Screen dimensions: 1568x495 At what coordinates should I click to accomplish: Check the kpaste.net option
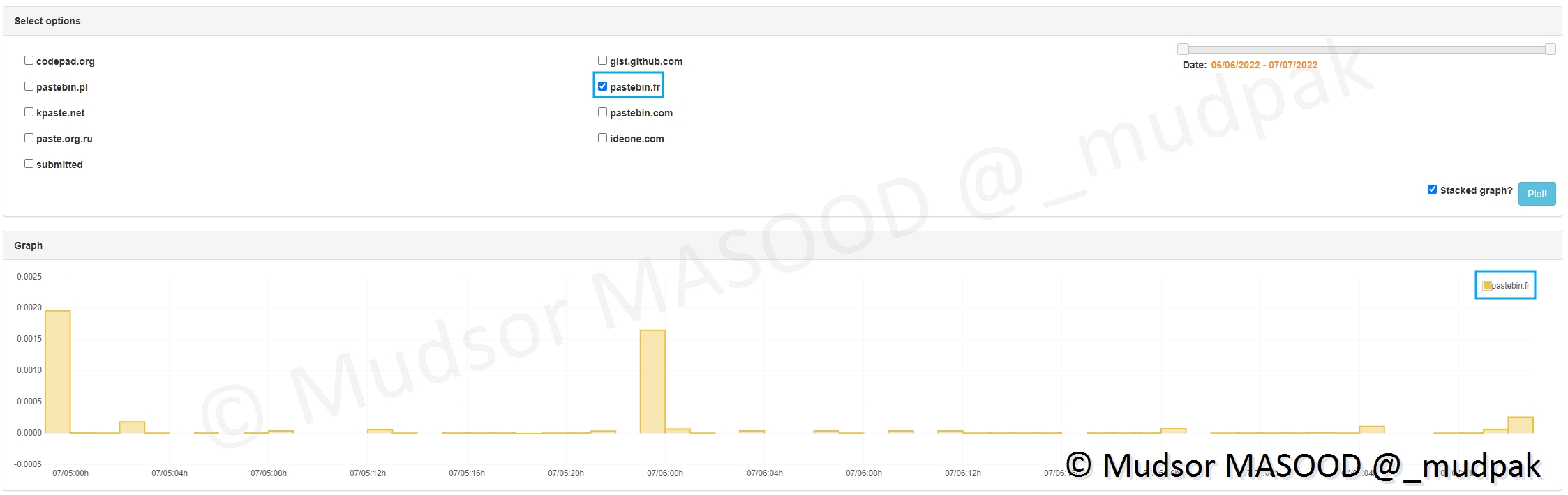pos(29,112)
